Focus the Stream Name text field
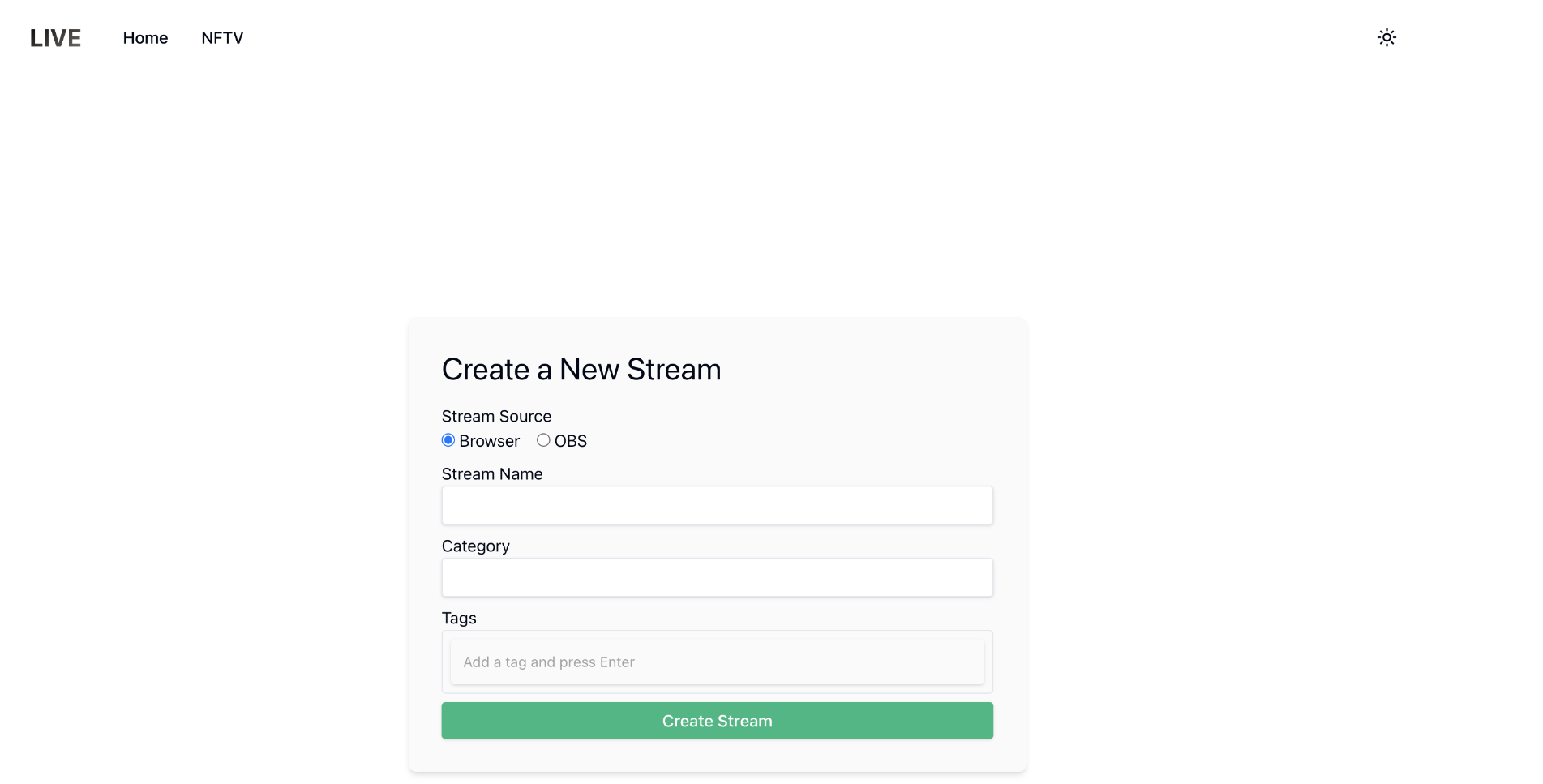This screenshot has width=1543, height=784. pos(717,505)
